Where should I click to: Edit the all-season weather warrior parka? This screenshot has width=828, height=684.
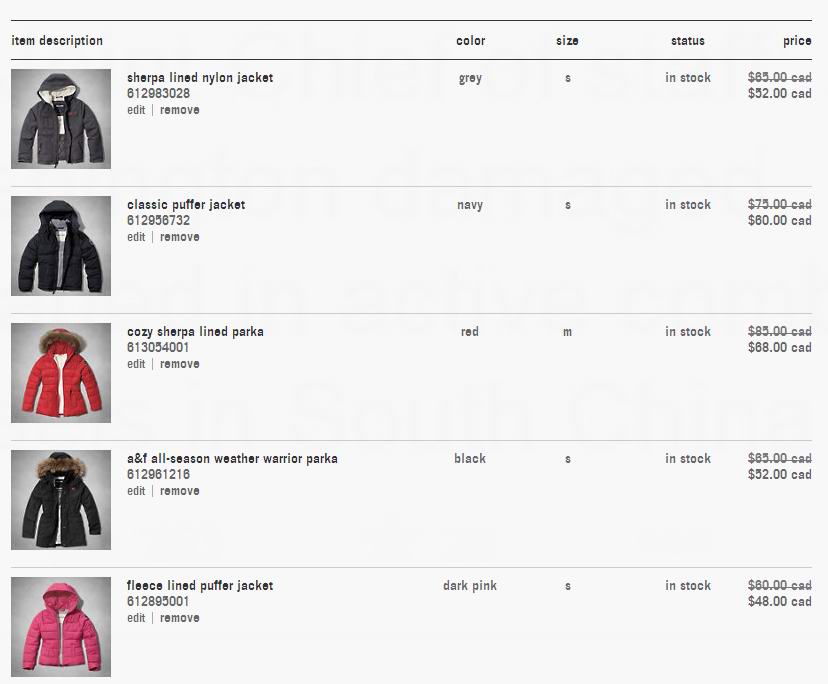click(x=136, y=491)
